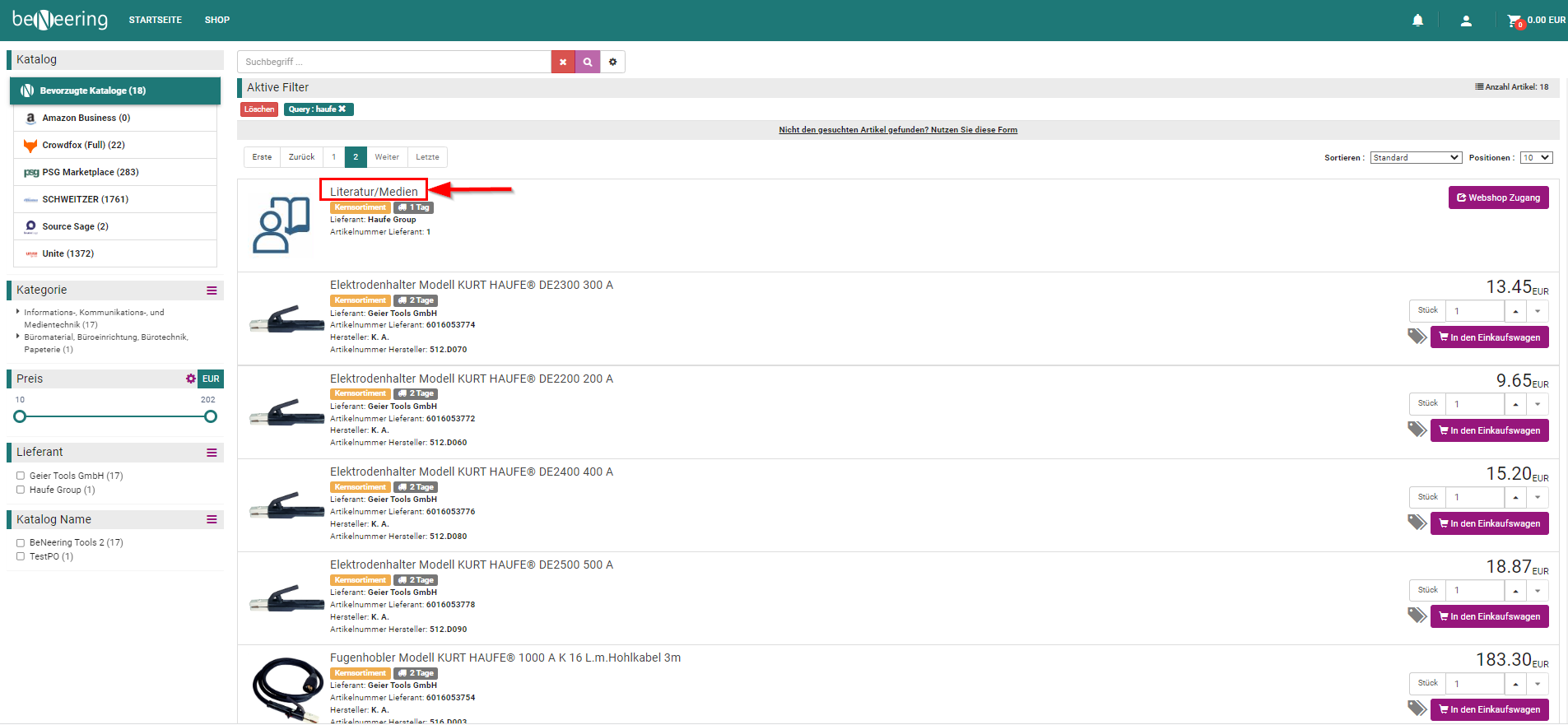Select the SCHWEITZER catalog entry

[86, 199]
